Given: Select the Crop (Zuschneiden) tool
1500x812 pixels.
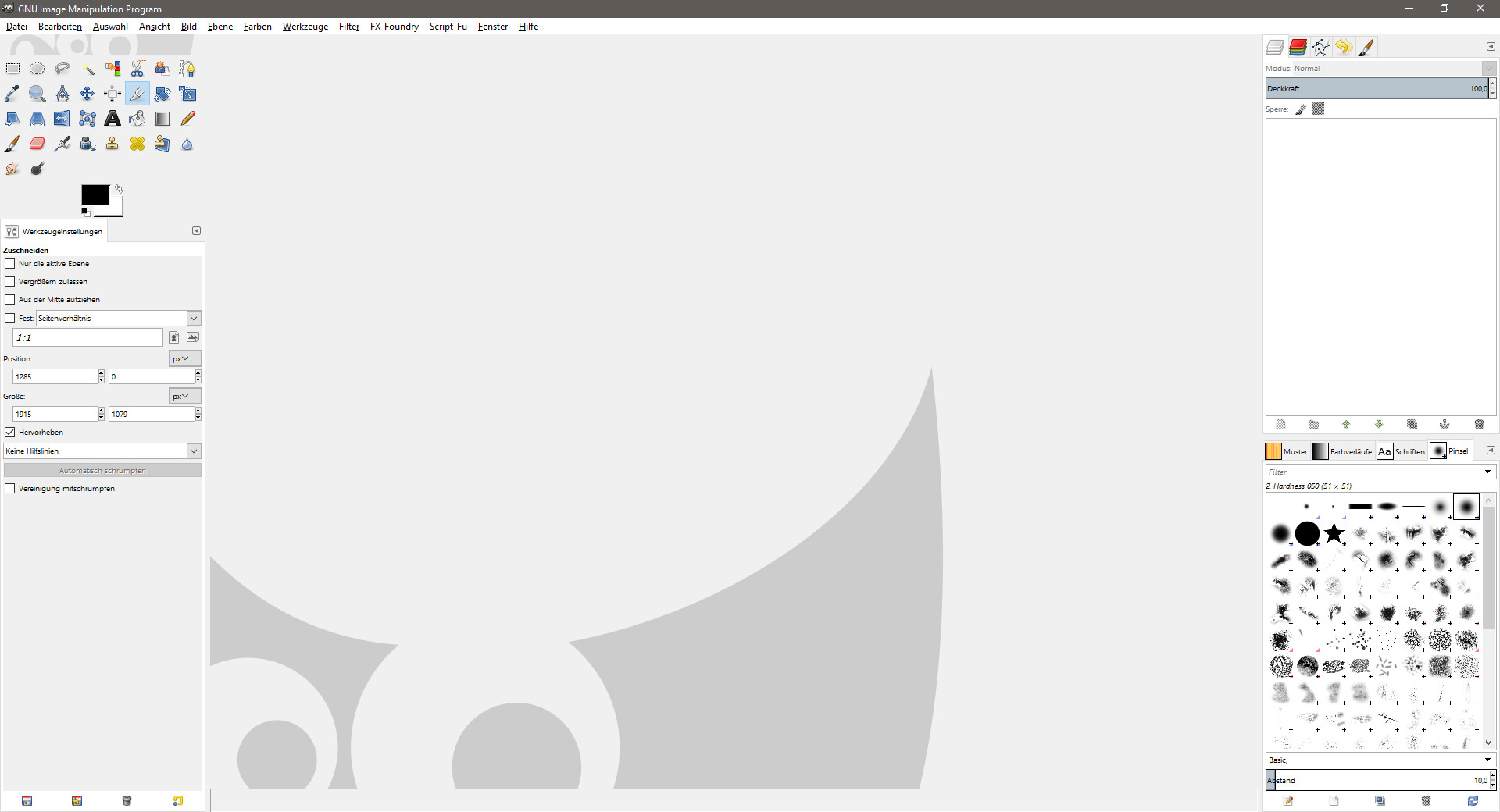Looking at the screenshot, I should 137,94.
